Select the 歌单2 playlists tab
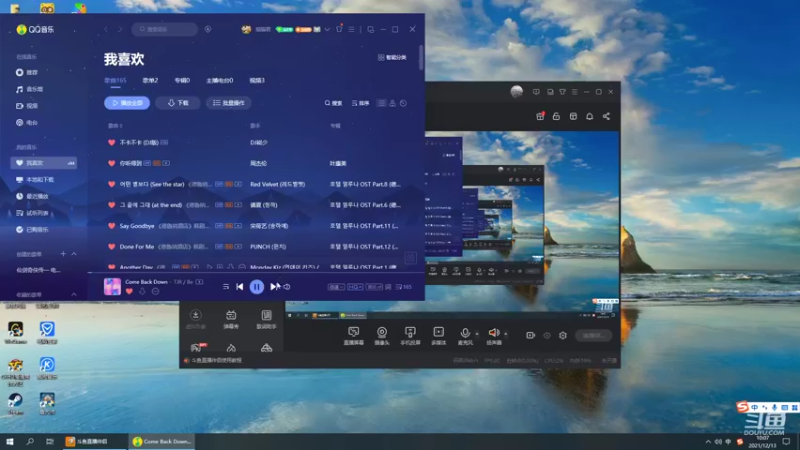 [150, 81]
